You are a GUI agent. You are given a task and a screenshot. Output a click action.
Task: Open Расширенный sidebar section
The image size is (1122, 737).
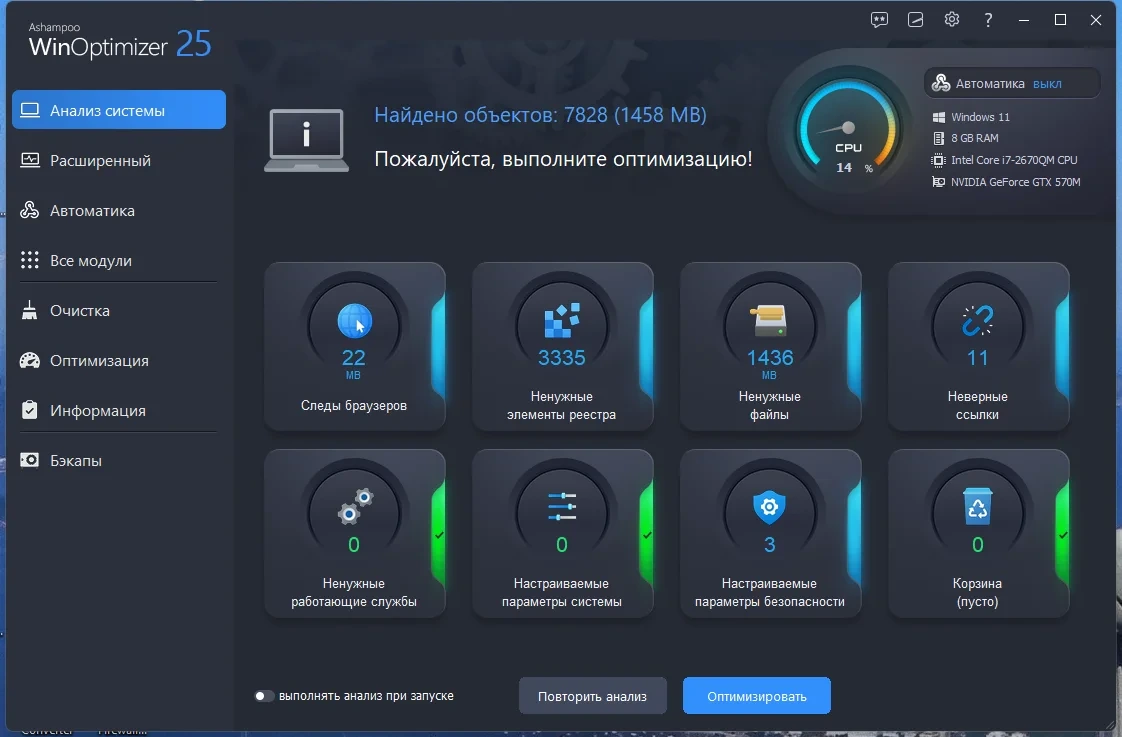tap(119, 160)
